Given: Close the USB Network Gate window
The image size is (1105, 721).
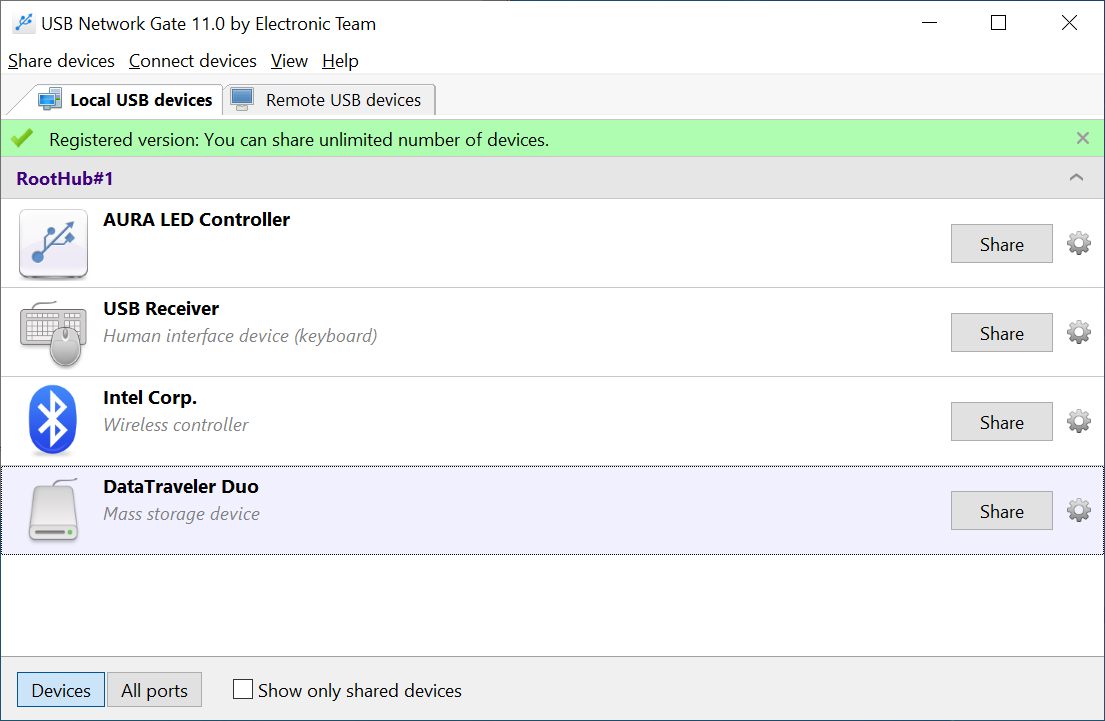Looking at the screenshot, I should coord(1069,23).
